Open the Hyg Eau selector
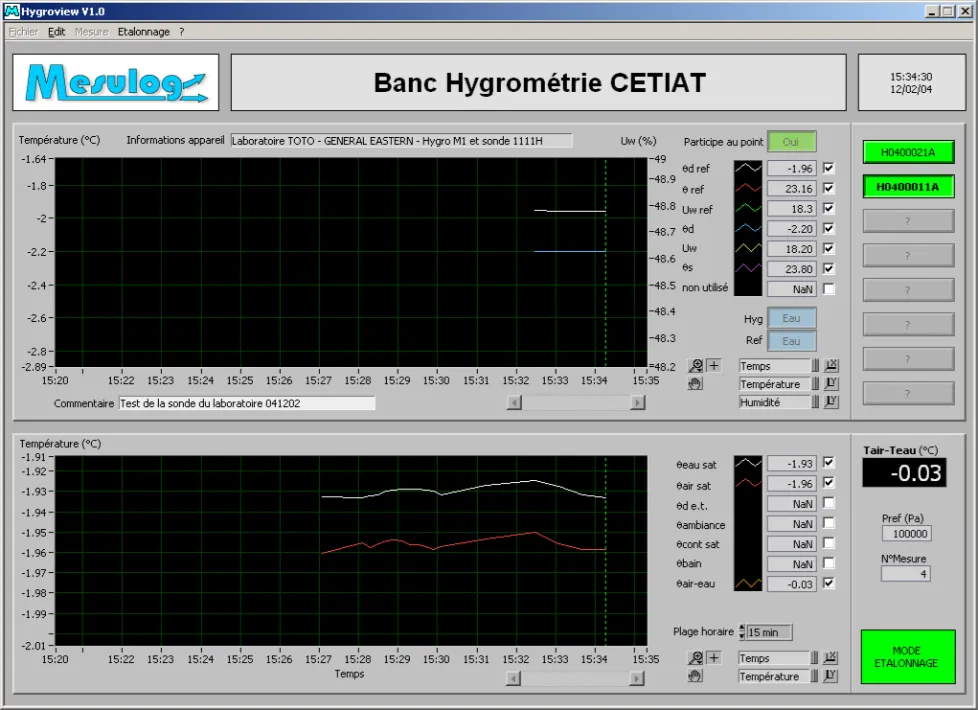This screenshot has height=710, width=978. pyautogui.click(x=792, y=318)
